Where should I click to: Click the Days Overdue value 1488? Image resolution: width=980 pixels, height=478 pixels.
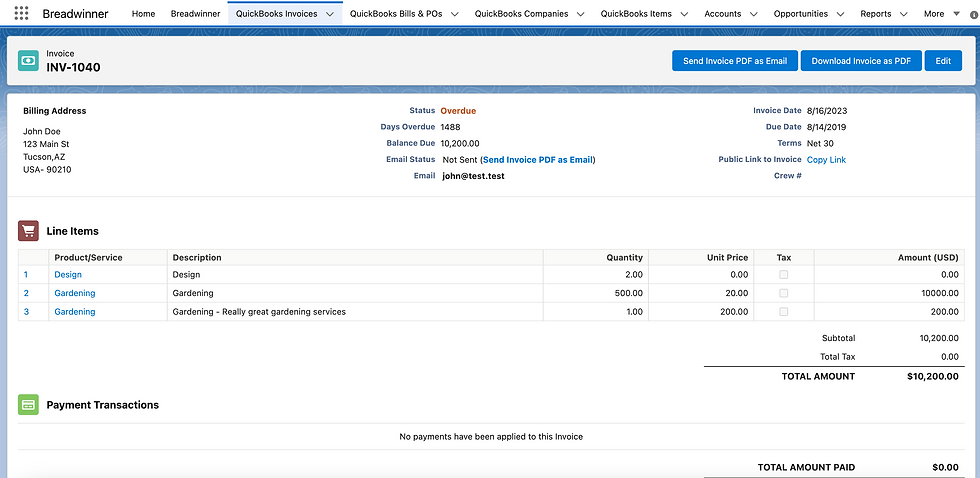[451, 127]
